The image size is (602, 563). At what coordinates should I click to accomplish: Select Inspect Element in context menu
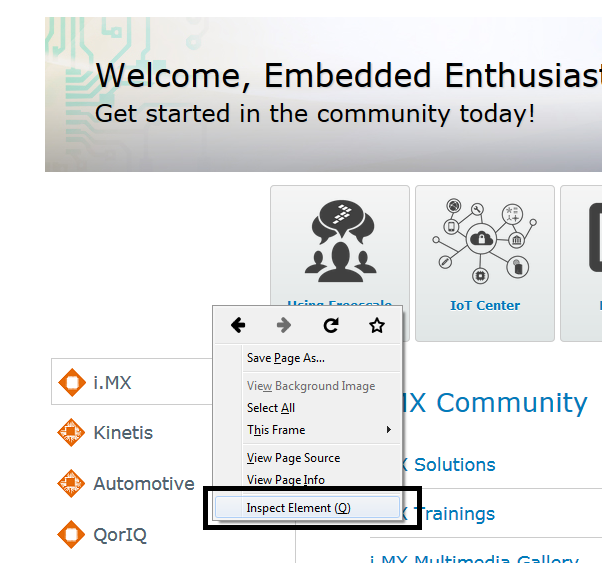(x=299, y=508)
